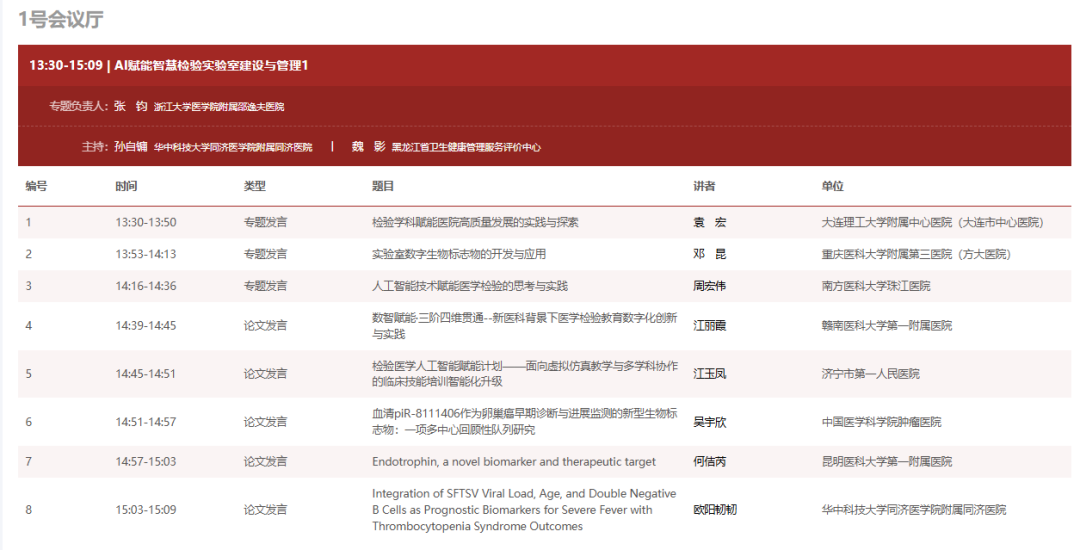
Task: Click unit 昆明医科大学第一附属医院
Action: [x=886, y=462]
